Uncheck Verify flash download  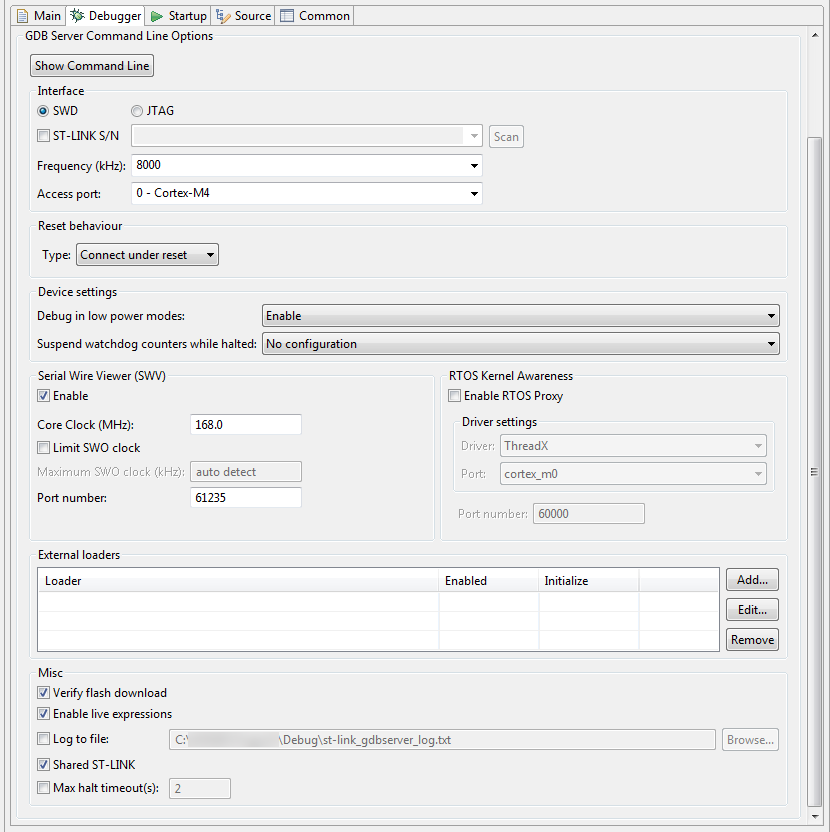click(43, 692)
